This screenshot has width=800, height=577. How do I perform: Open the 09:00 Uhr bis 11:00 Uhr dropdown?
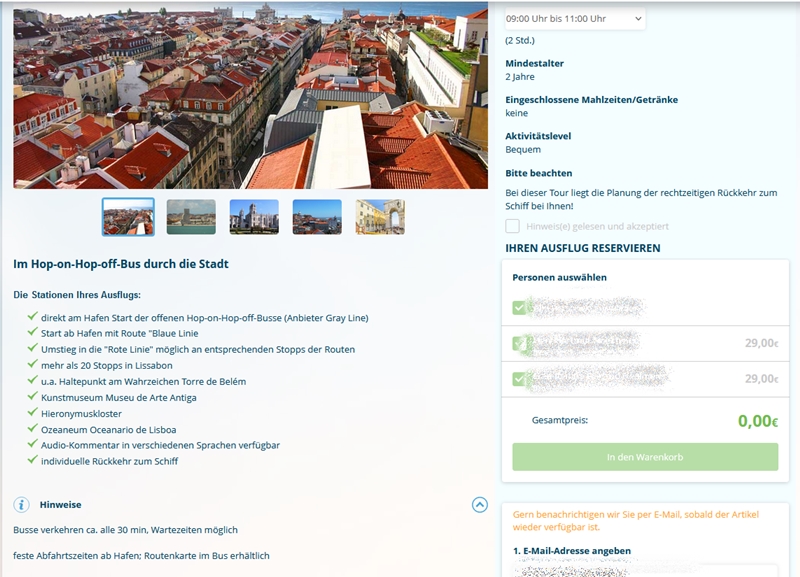click(x=574, y=19)
